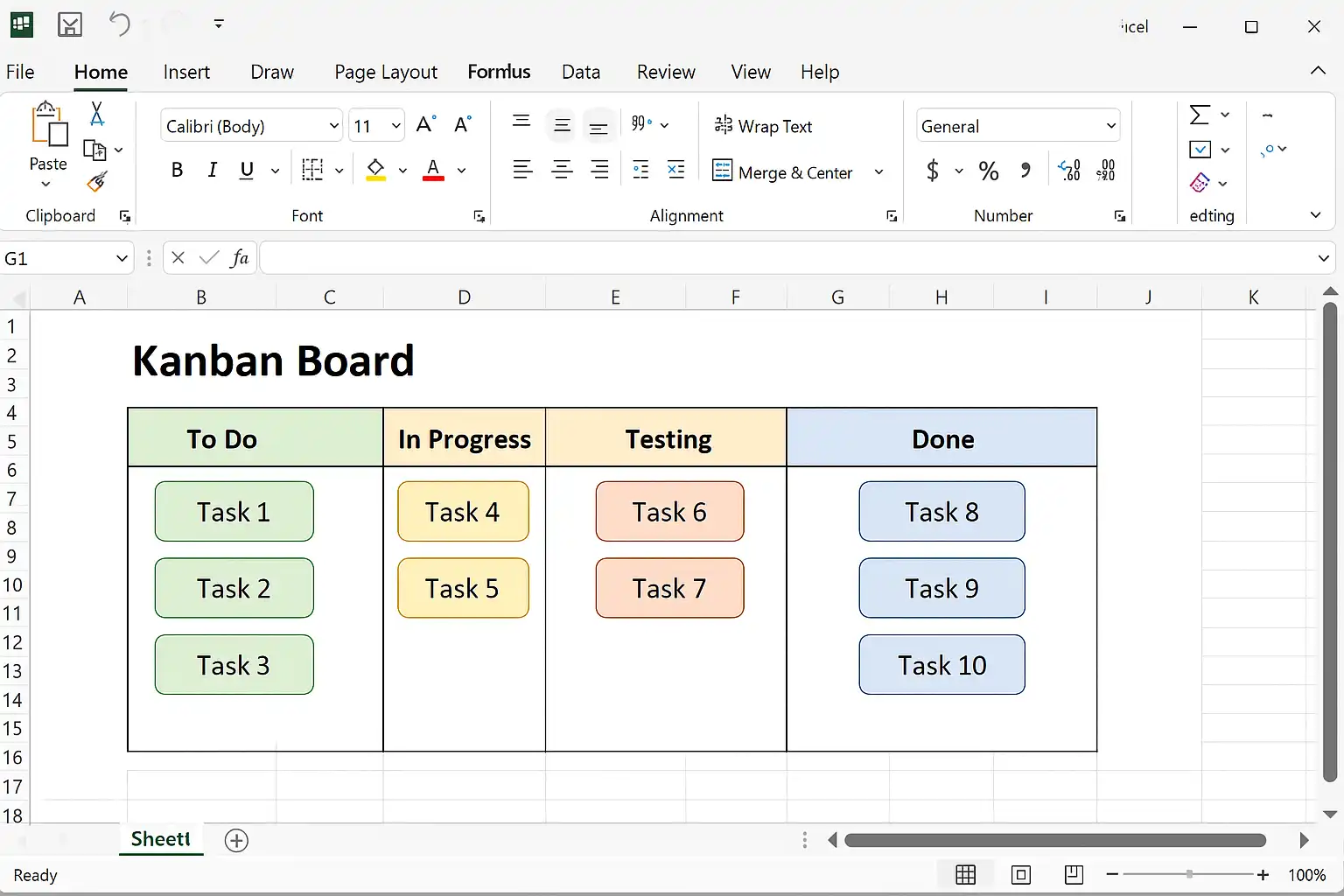1344x896 pixels.
Task: Click the zoom slider handle
Action: (x=1189, y=874)
